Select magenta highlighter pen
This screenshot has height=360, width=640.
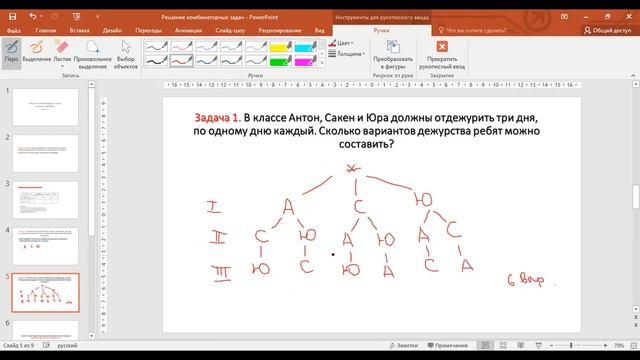[x=306, y=61]
